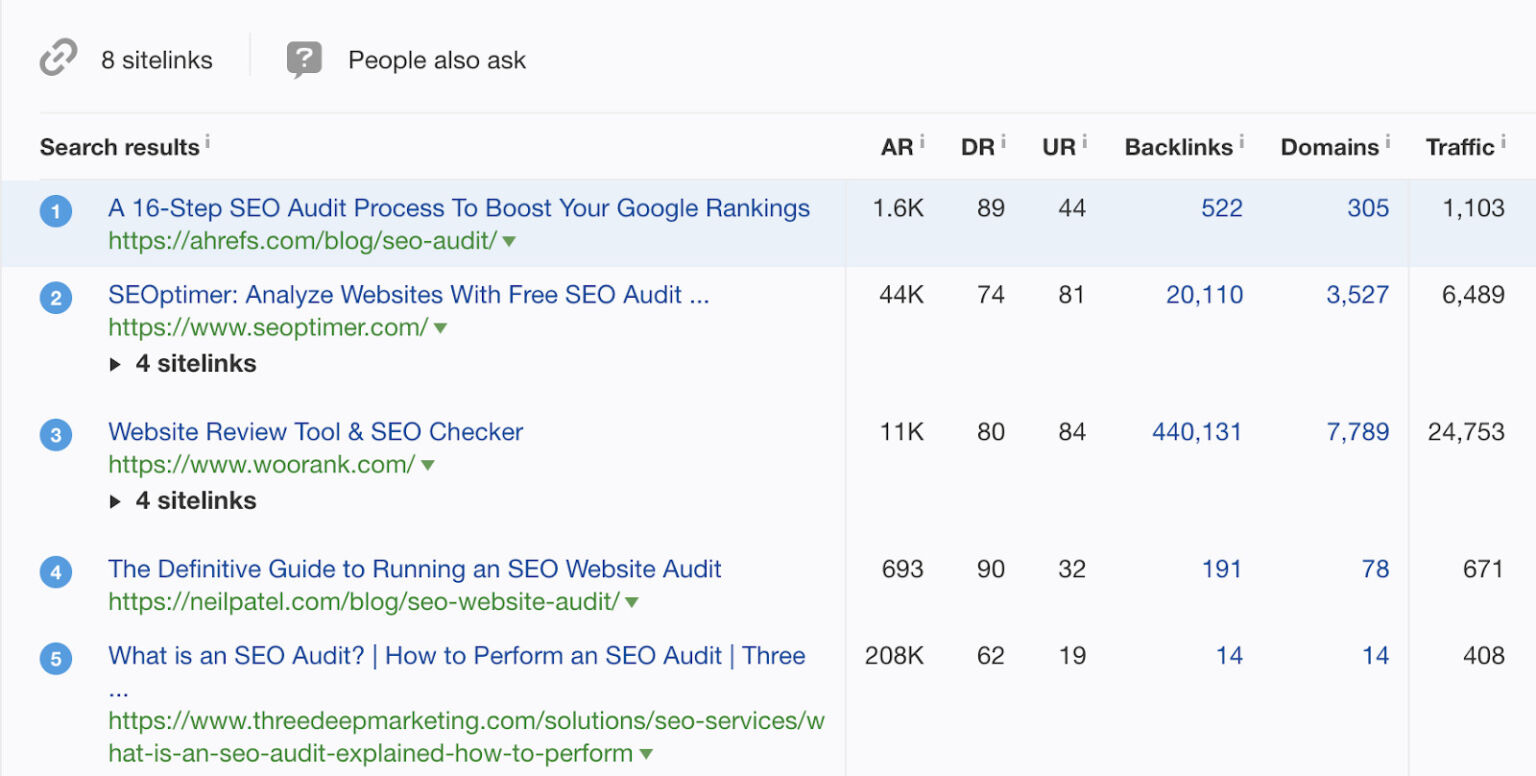Click the Search results column header

coord(121,147)
